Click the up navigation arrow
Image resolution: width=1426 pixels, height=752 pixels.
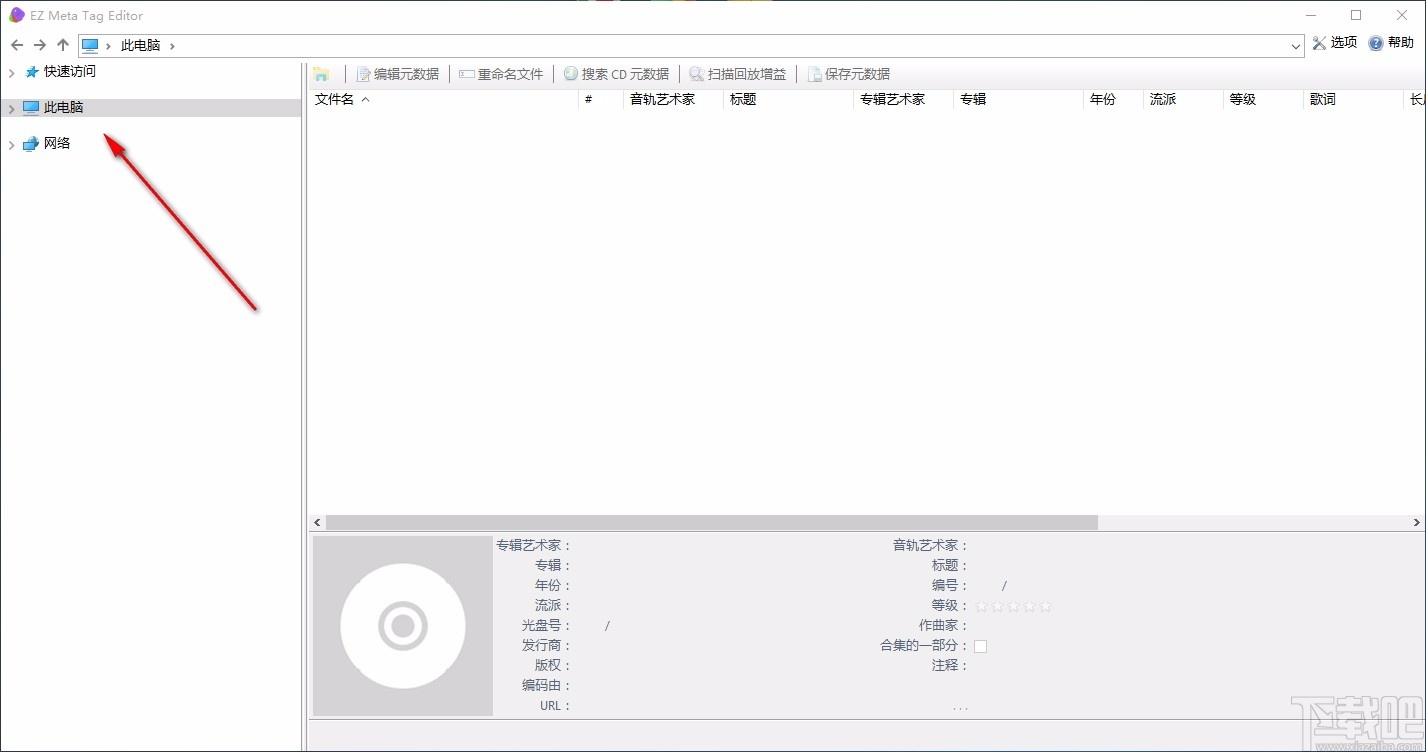pos(62,45)
